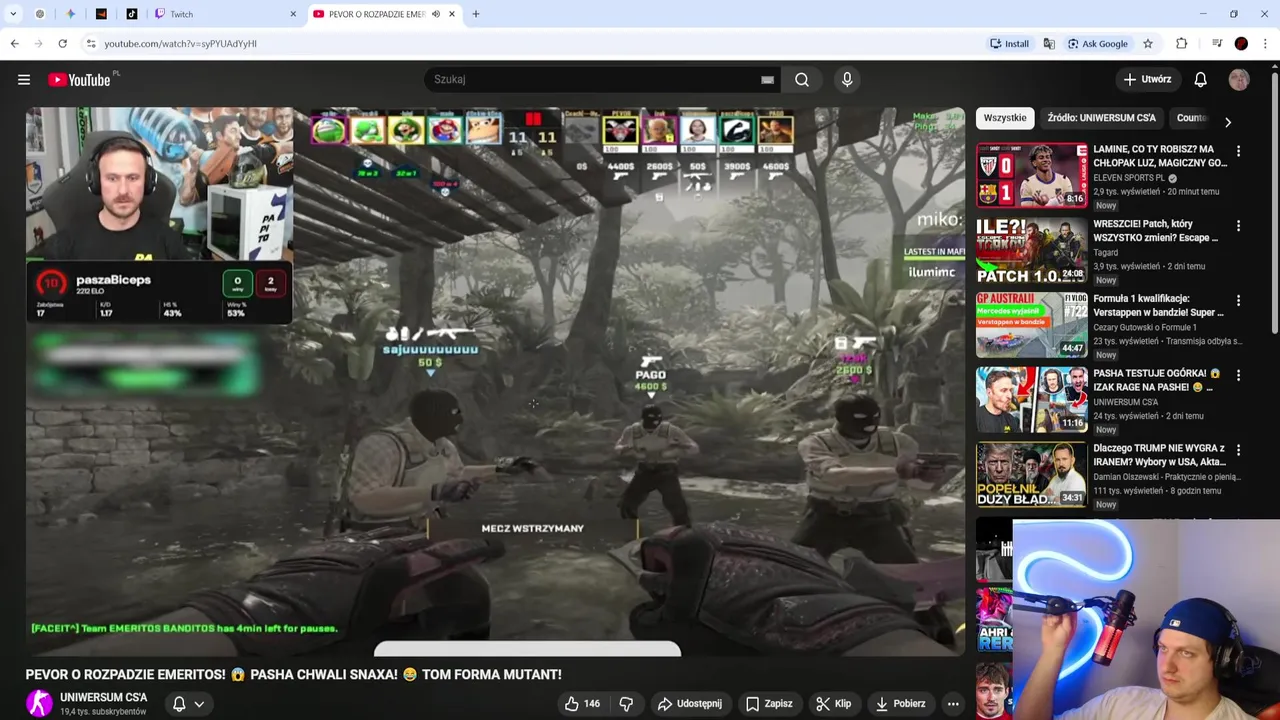The height and width of the screenshot is (720, 1280).
Task: Click the ELEVEN SPORTS PL channel name
Action: 1129,178
